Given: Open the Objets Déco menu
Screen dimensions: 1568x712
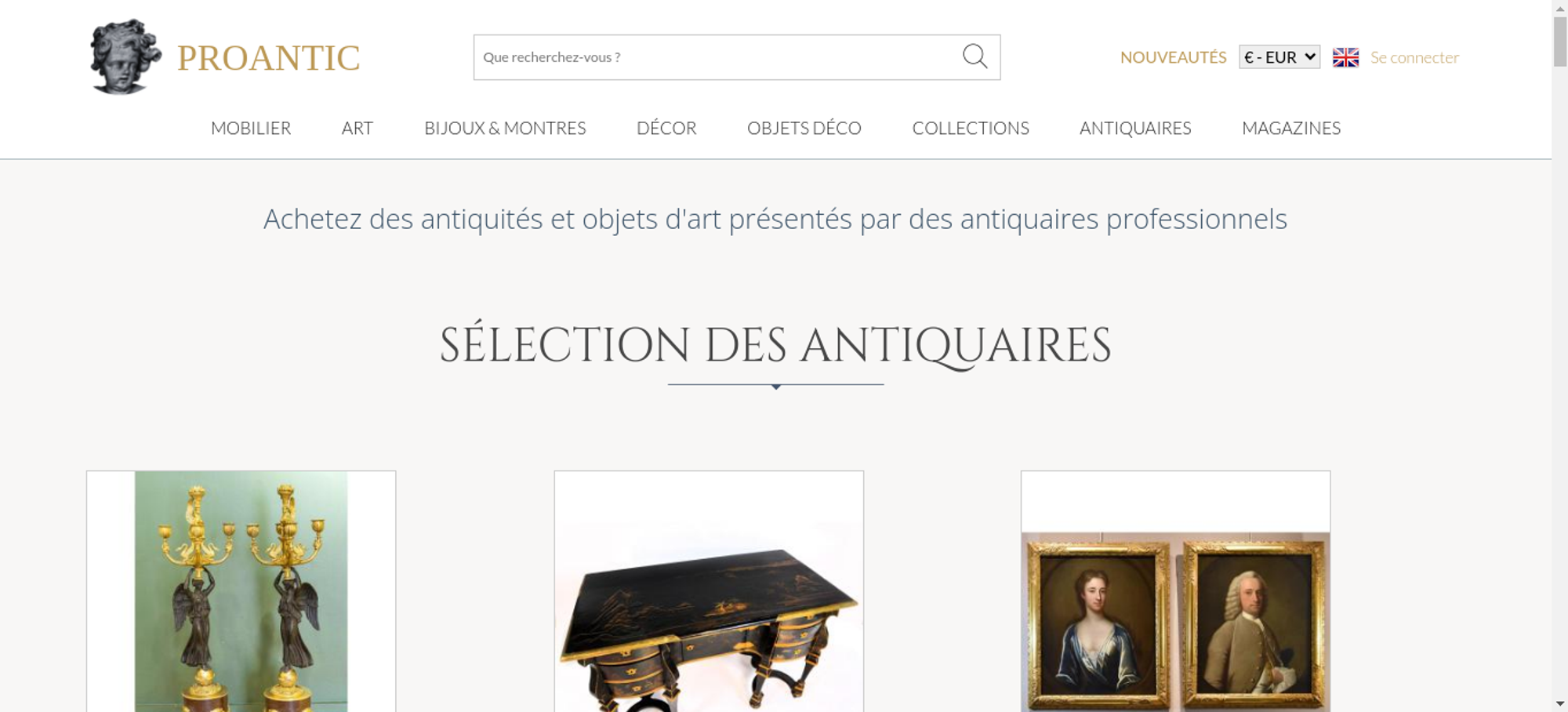Looking at the screenshot, I should point(804,128).
